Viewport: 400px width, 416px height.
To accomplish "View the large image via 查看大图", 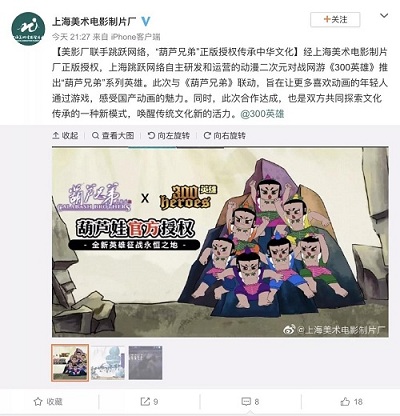I will (x=113, y=135).
